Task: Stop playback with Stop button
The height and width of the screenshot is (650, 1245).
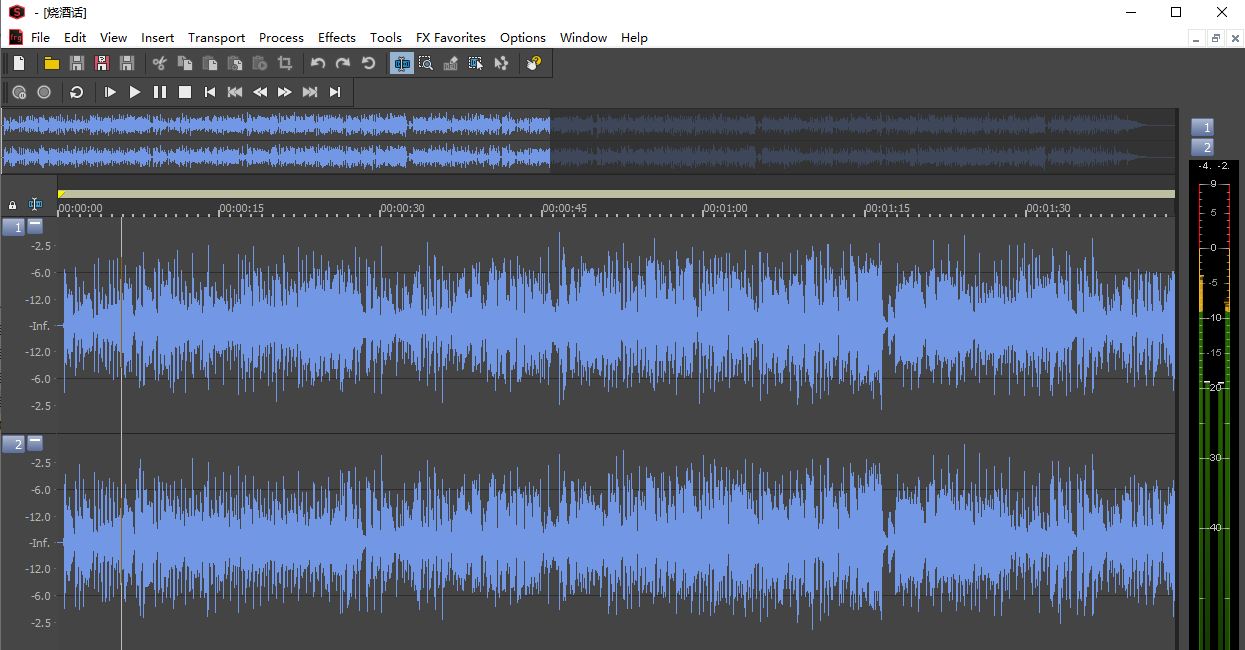Action: (x=185, y=92)
